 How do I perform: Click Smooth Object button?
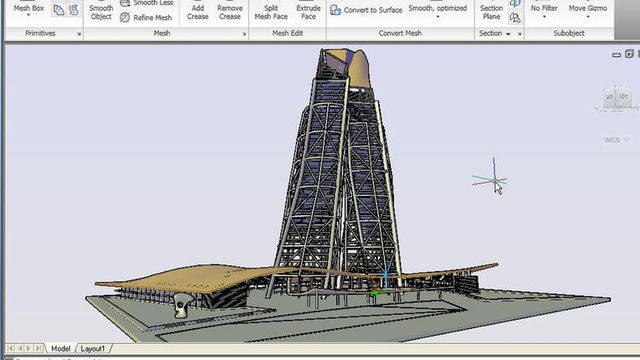point(101,12)
